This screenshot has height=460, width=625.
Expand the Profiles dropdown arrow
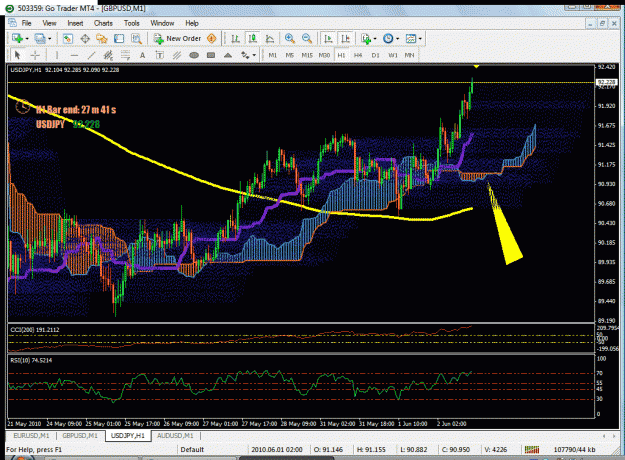point(50,39)
